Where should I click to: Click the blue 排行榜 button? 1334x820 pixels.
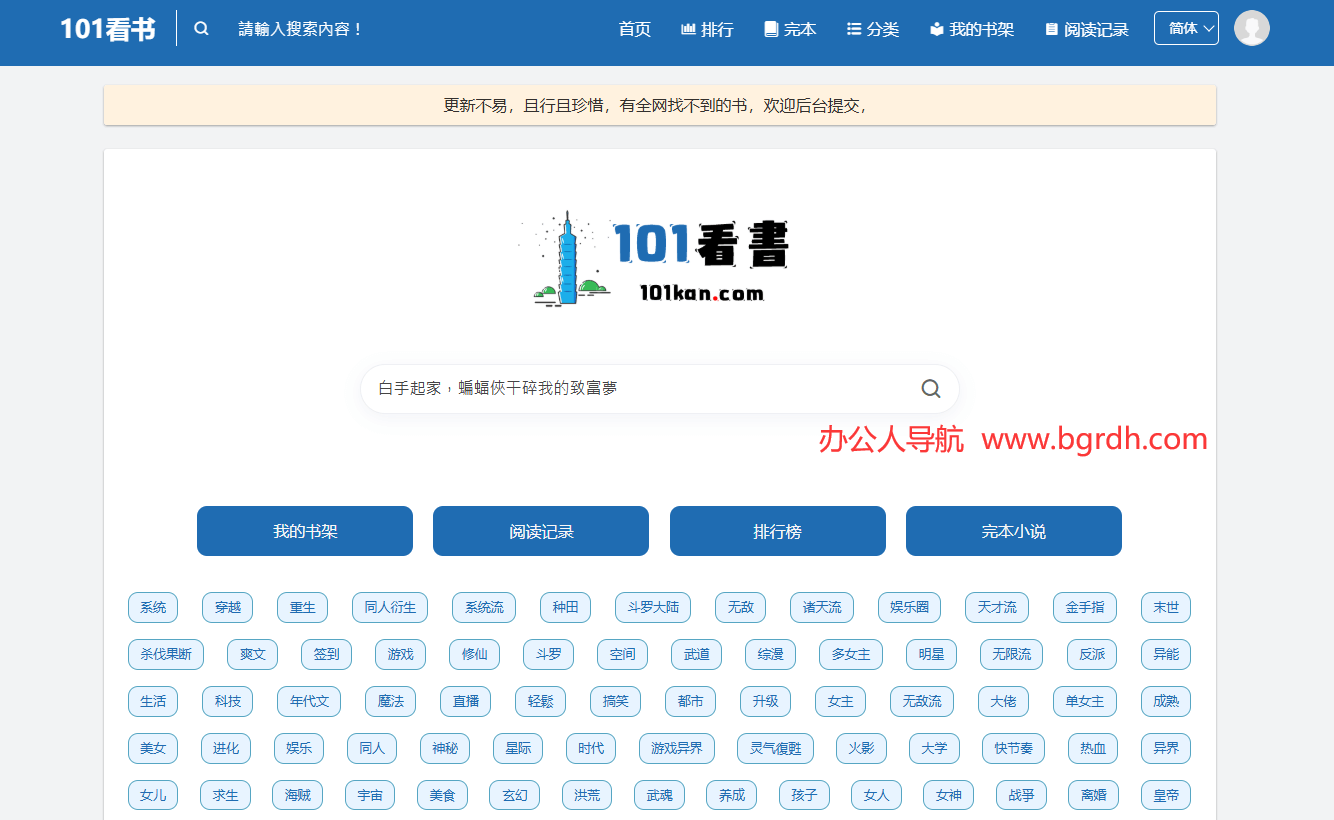coord(777,531)
